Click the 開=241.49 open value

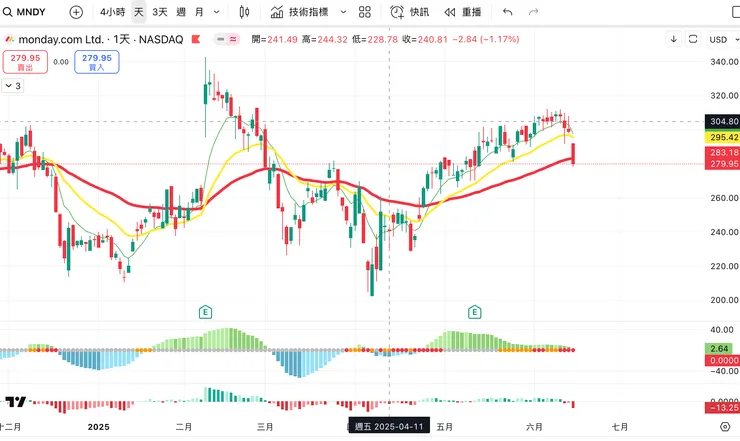tap(274, 39)
